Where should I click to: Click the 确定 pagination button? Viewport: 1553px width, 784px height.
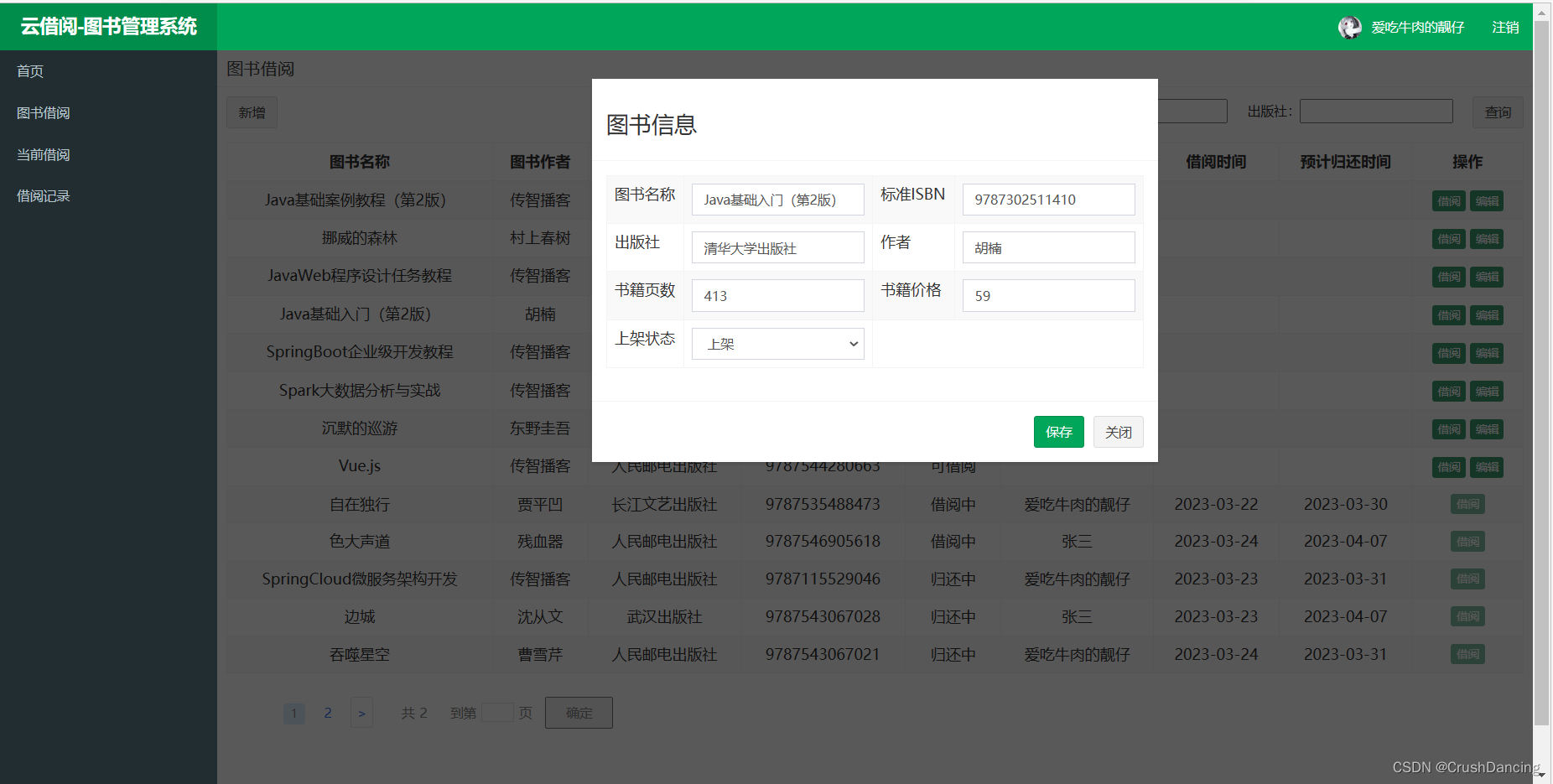(579, 713)
